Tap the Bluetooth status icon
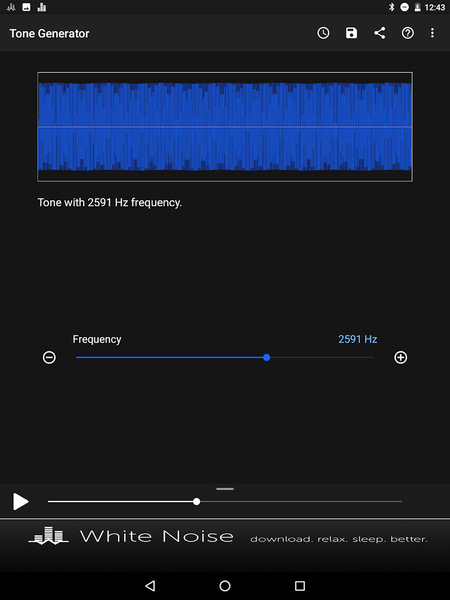This screenshot has width=450, height=600. pyautogui.click(x=391, y=7)
